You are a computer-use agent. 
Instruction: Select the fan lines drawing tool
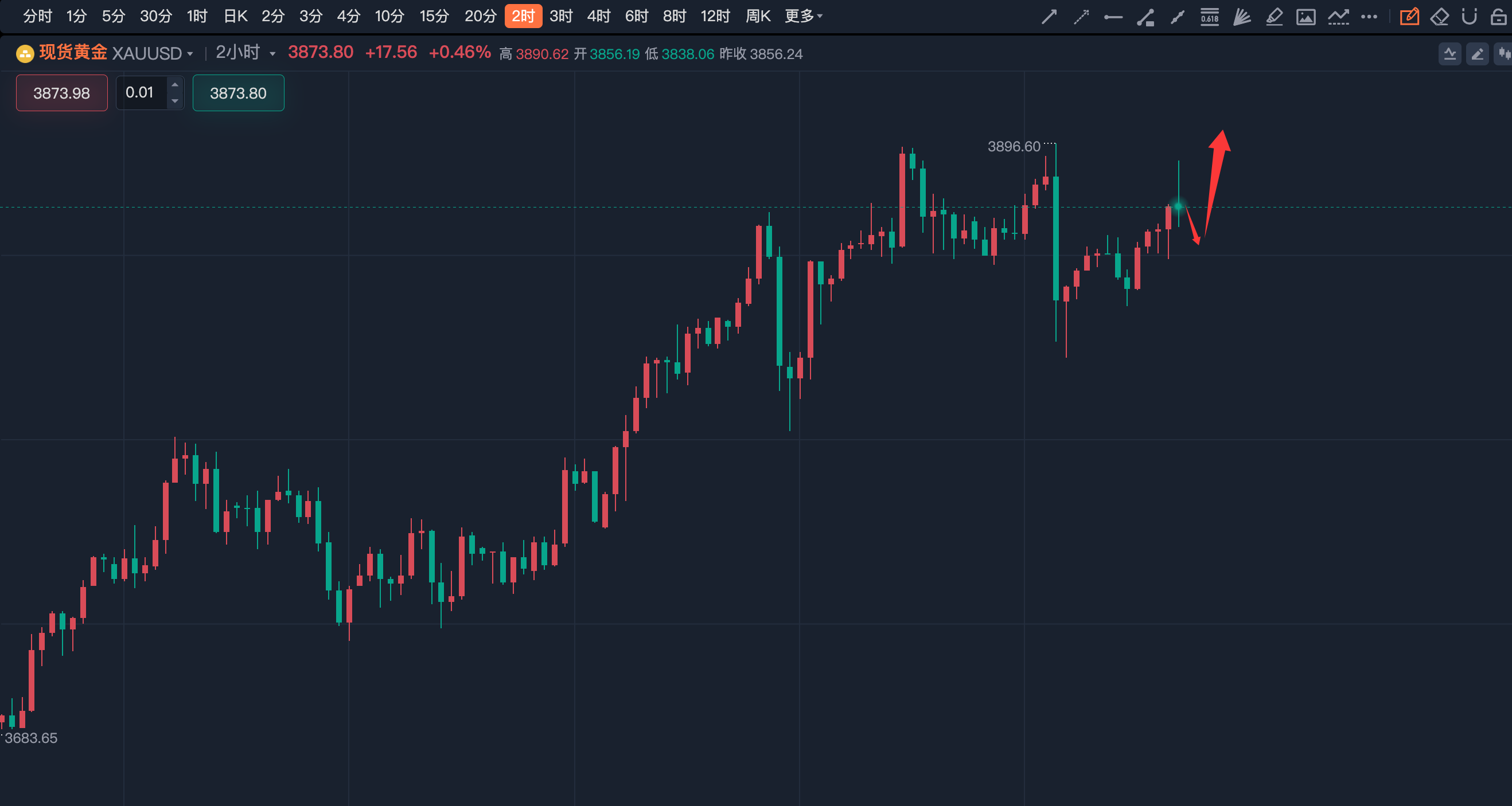(1241, 17)
